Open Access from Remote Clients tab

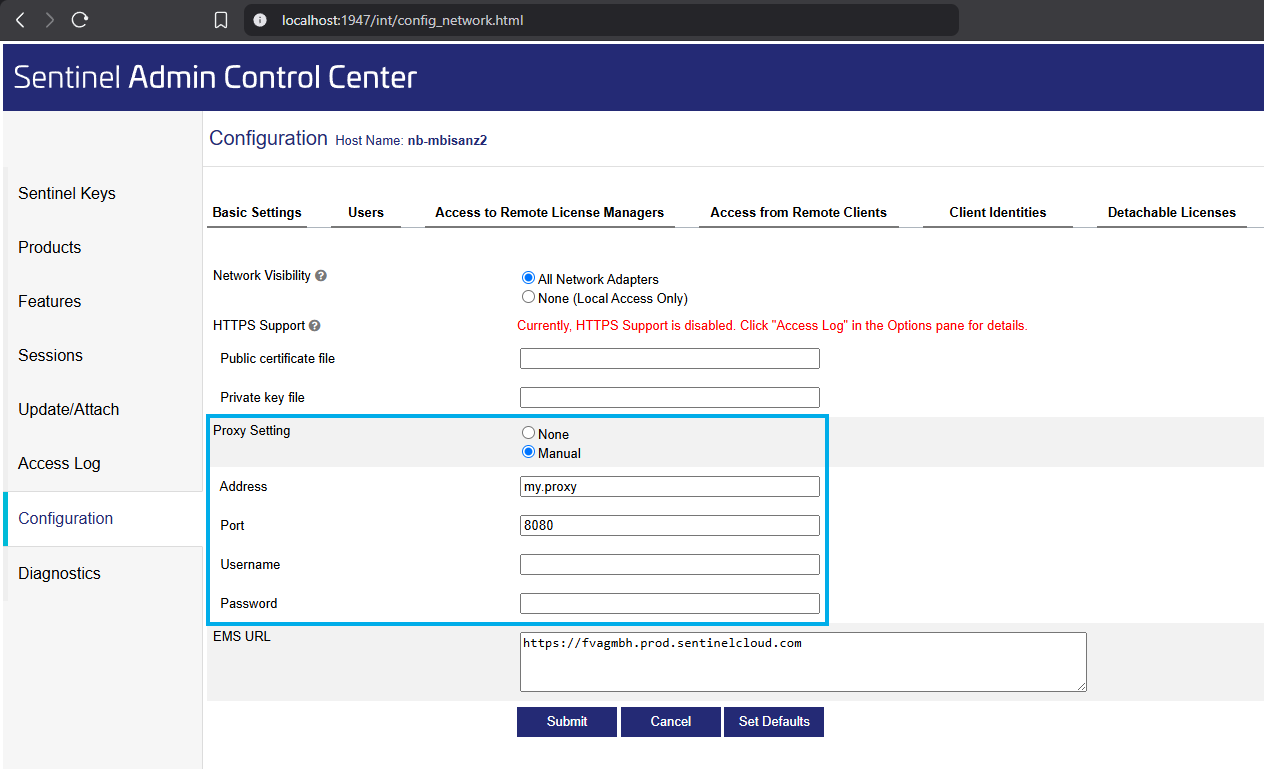tap(799, 212)
